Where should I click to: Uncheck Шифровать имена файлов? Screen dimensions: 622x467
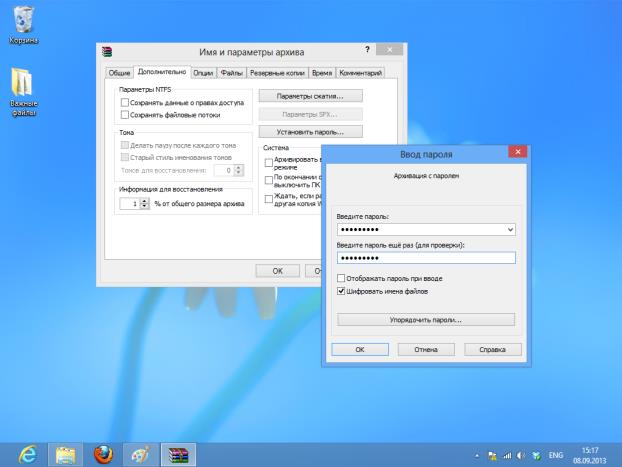coord(341,291)
